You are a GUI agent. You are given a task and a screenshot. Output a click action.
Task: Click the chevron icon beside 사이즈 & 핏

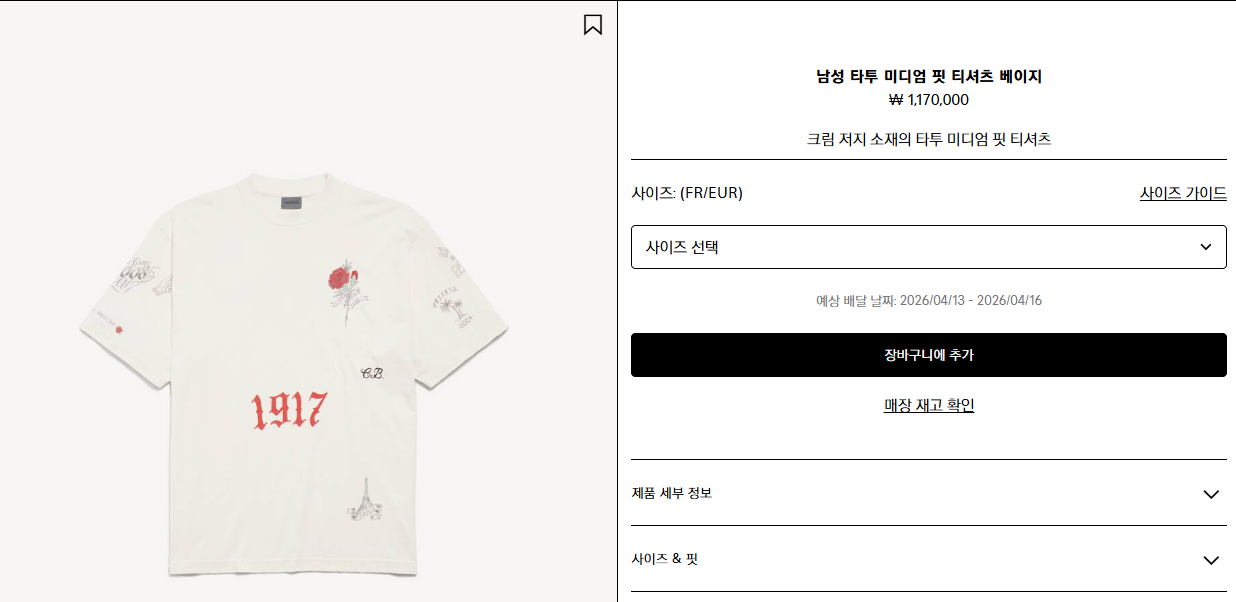point(1211,560)
